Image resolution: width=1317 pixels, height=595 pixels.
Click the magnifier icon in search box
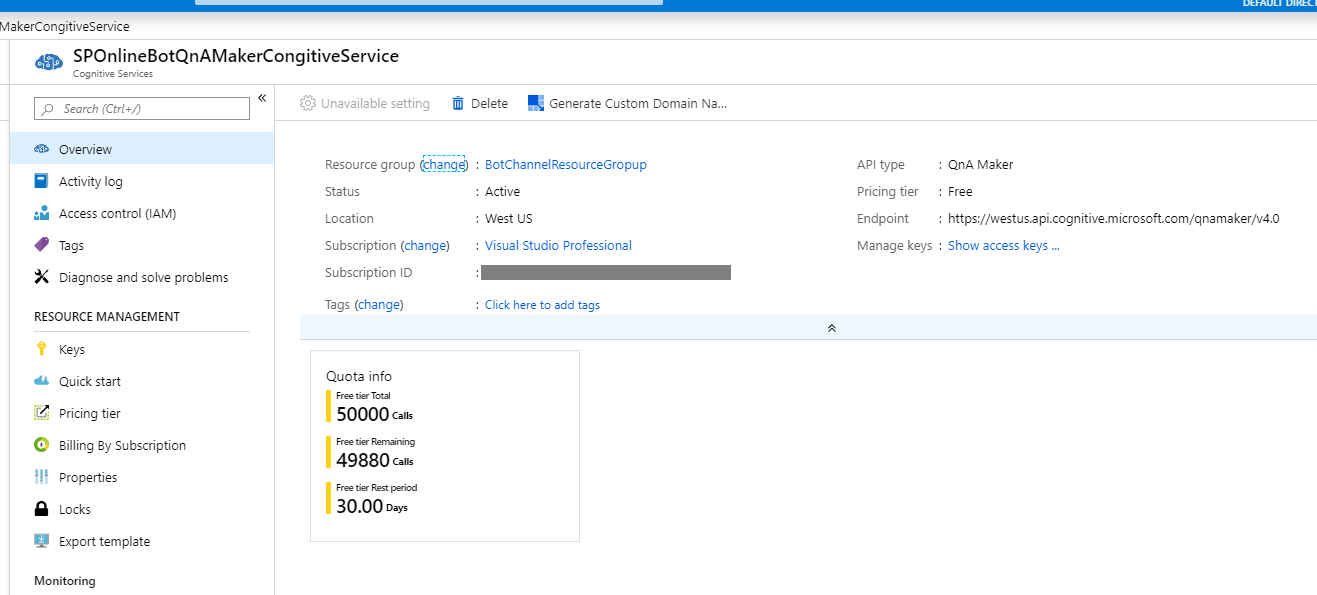coord(47,109)
